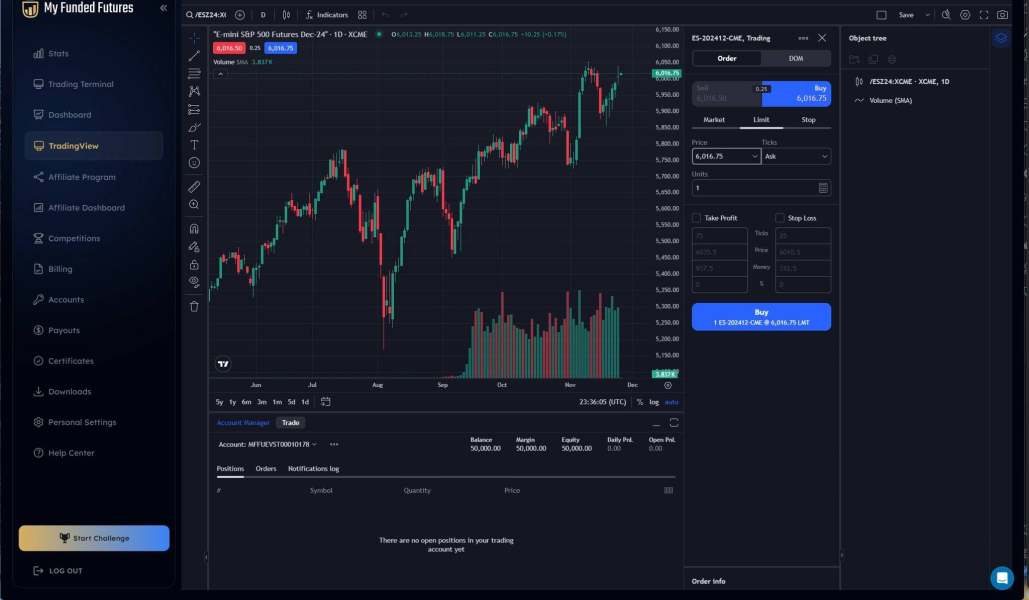Open the chart layout selector square
1029x600 pixels.
point(881,14)
